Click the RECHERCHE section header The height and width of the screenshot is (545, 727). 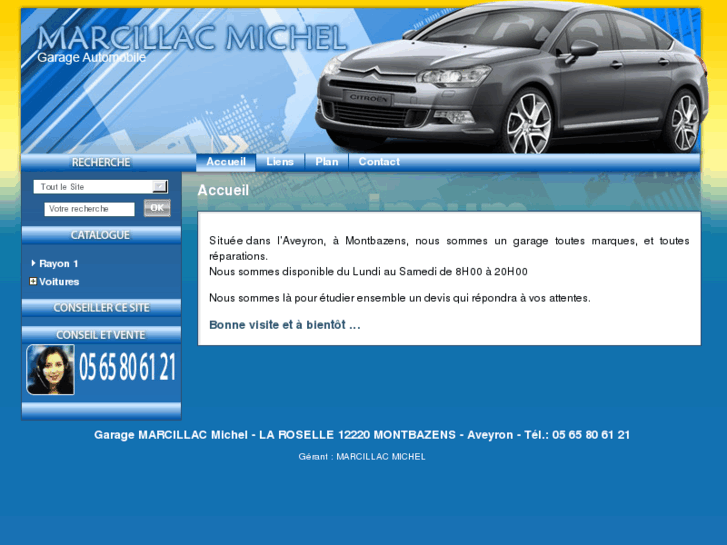pyautogui.click(x=101, y=162)
